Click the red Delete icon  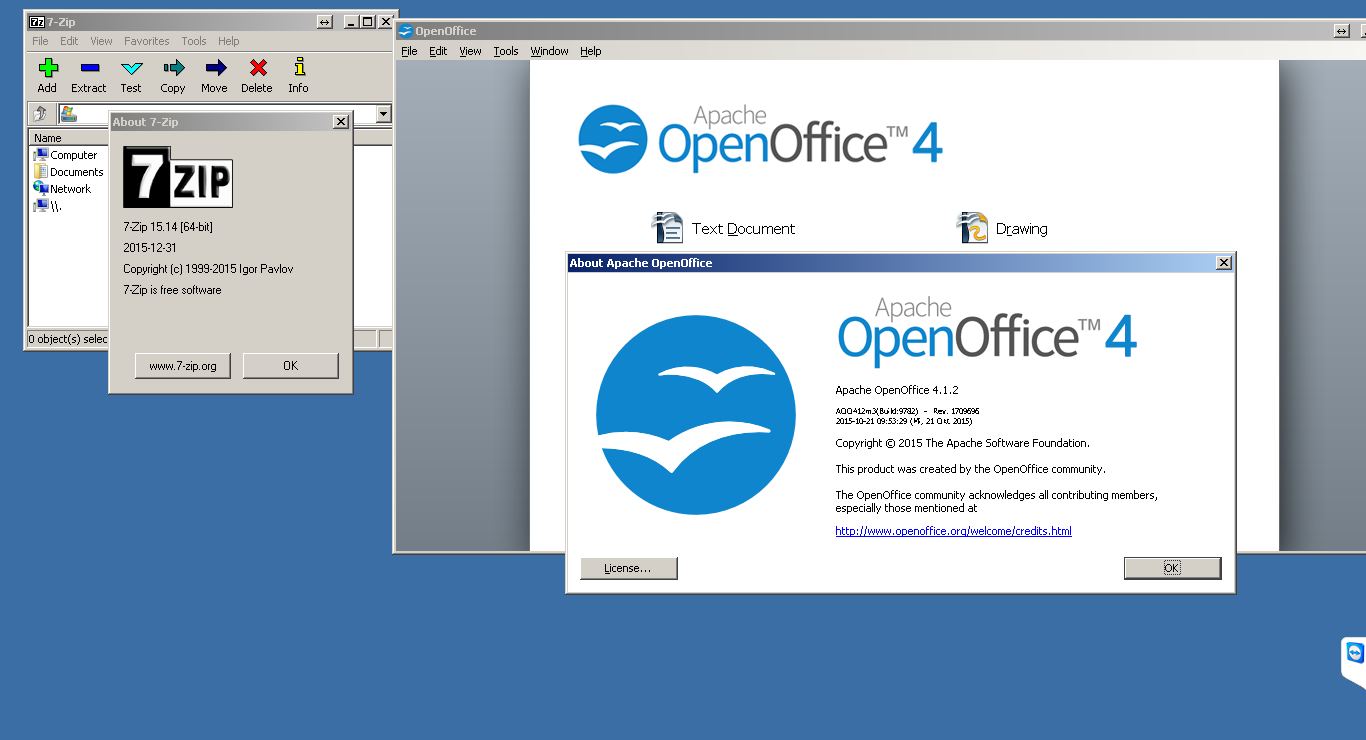pyautogui.click(x=257, y=69)
